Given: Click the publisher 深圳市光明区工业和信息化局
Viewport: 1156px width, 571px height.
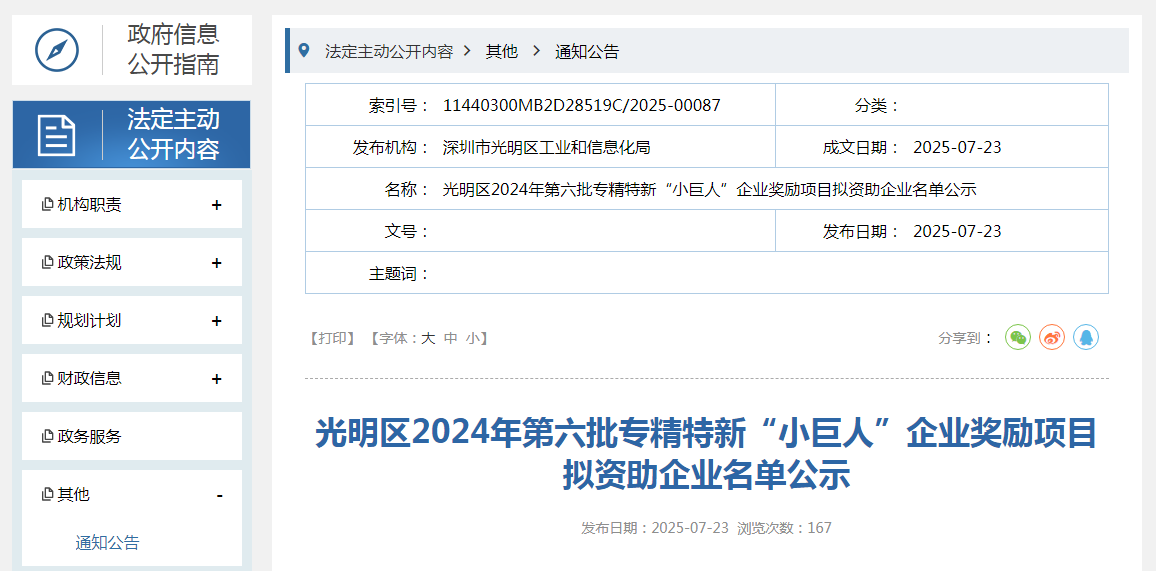Looking at the screenshot, I should tap(546, 147).
